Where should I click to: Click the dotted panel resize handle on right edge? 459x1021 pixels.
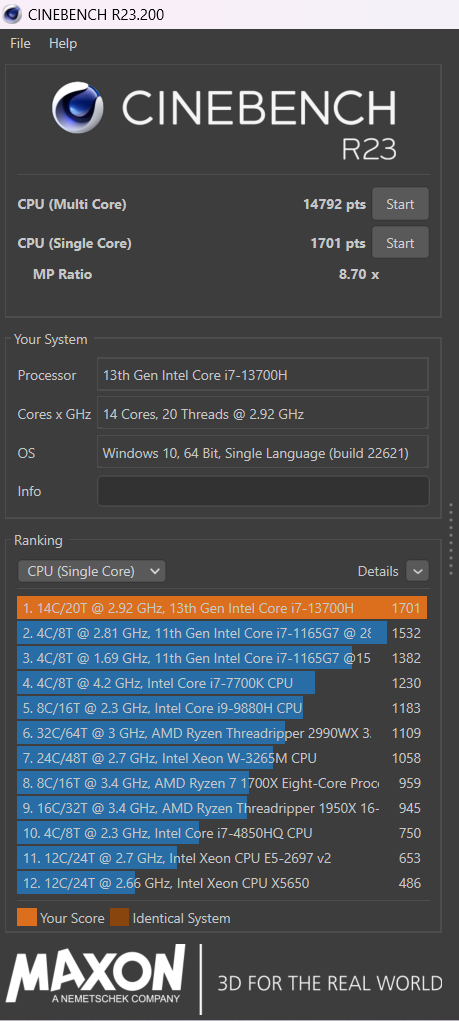tap(451, 538)
